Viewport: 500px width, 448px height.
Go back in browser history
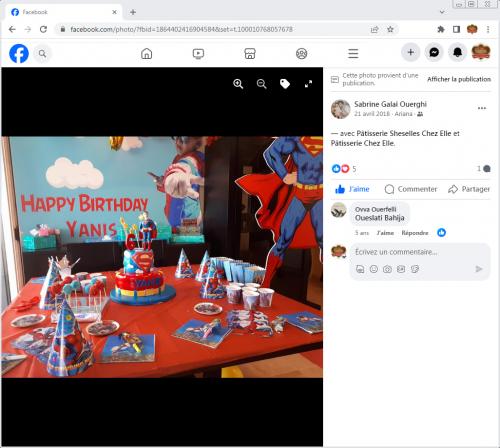pos(12,29)
